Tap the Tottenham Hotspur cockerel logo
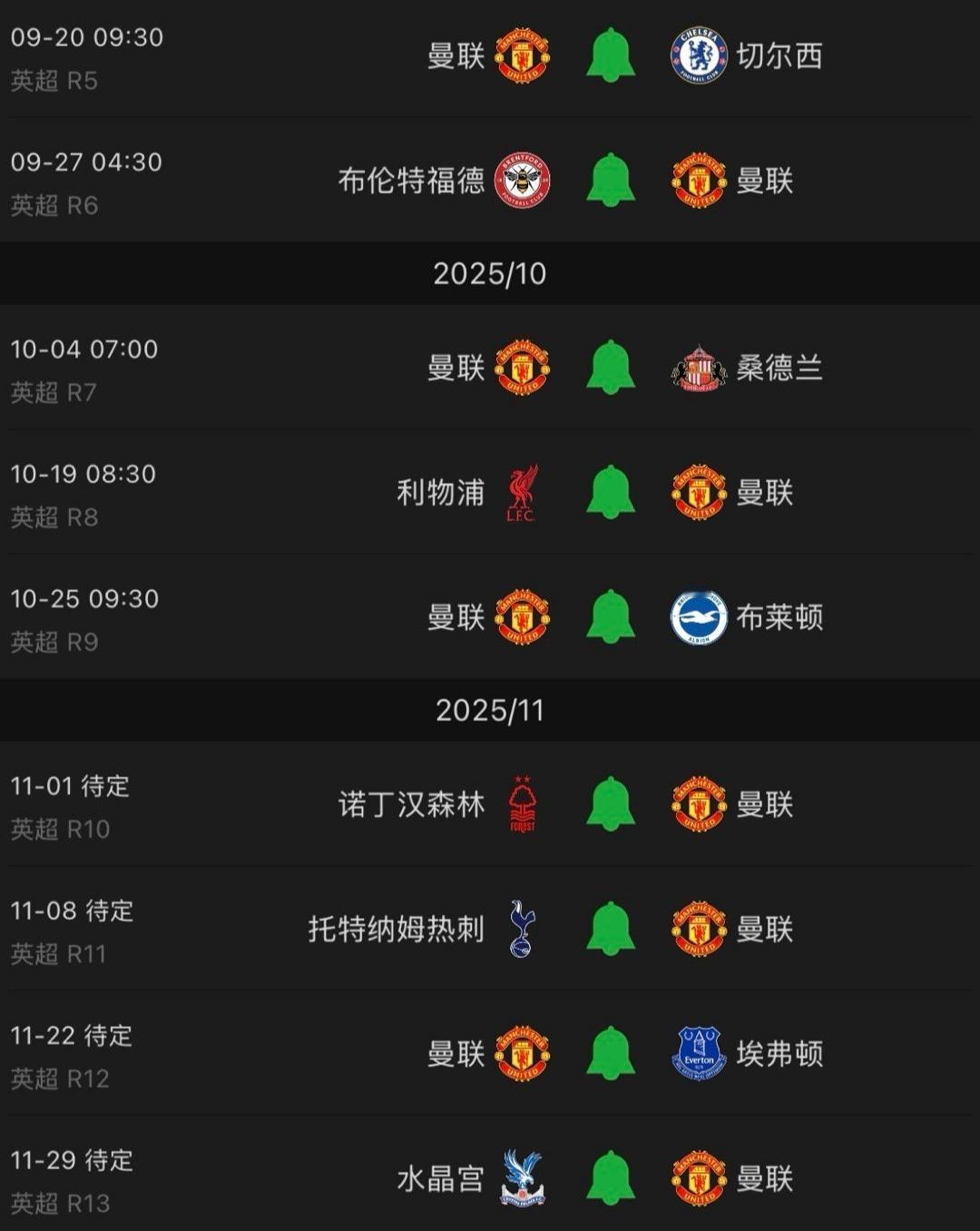The width and height of the screenshot is (980, 1231). click(522, 929)
